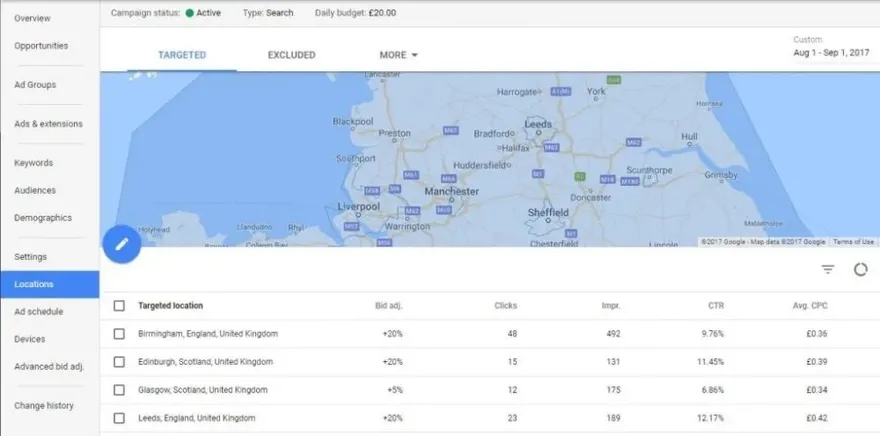Edit the +5% bid adjustment for Glasgow
This screenshot has height=436, width=880.
tap(395, 390)
